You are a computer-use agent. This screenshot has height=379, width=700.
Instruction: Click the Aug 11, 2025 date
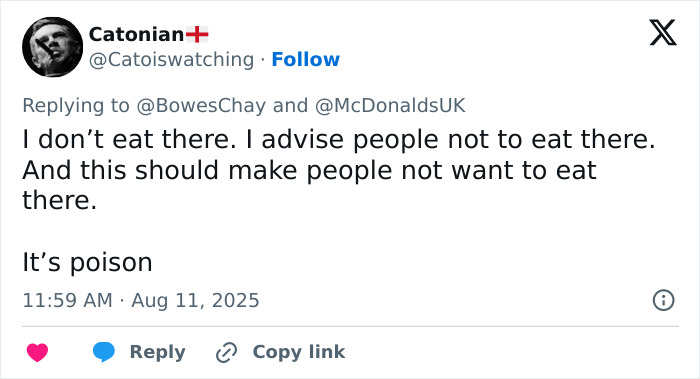tap(195, 300)
